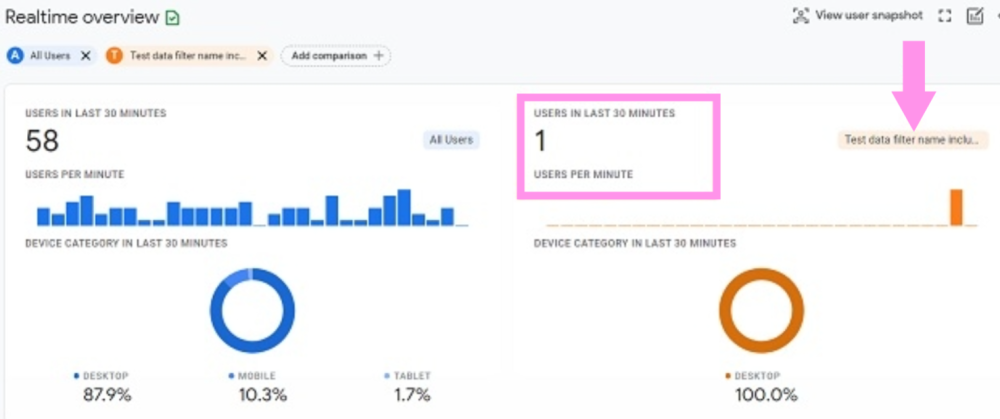Click the Test data filter badge in card
This screenshot has width=1000, height=419.
point(912,140)
